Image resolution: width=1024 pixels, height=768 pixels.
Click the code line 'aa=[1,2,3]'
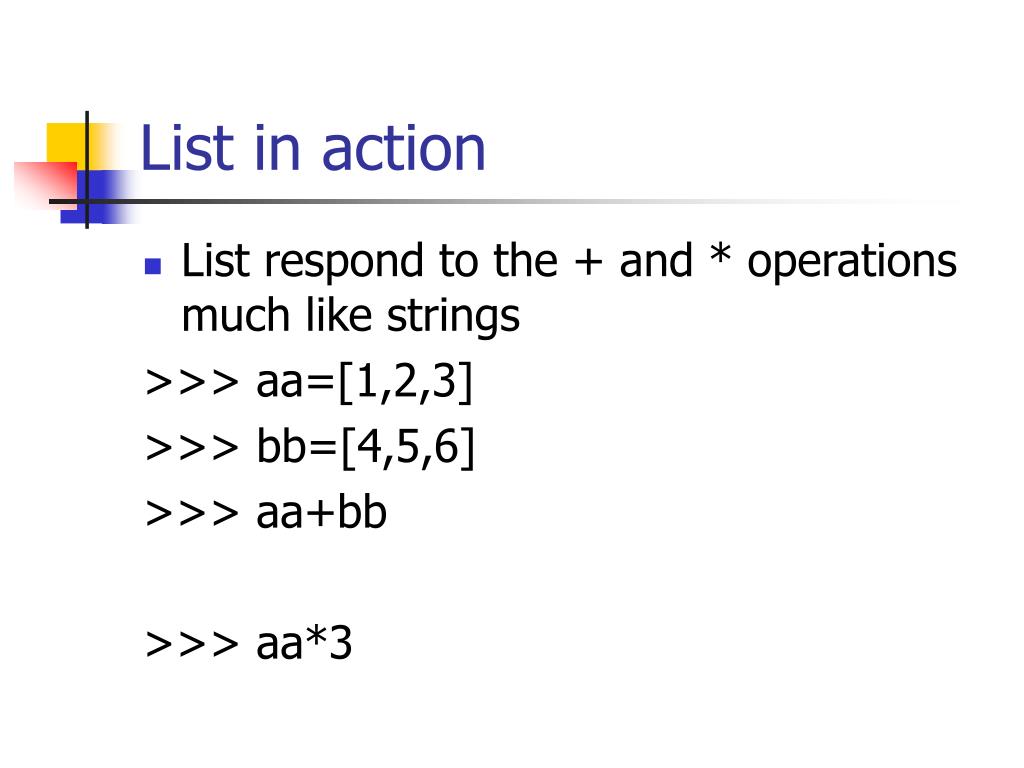[364, 382]
